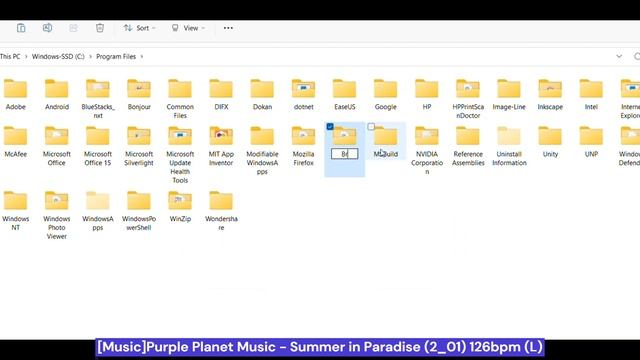Select the Image-Line folder
Screen dimensions: 640x360
pyautogui.click(x=509, y=95)
